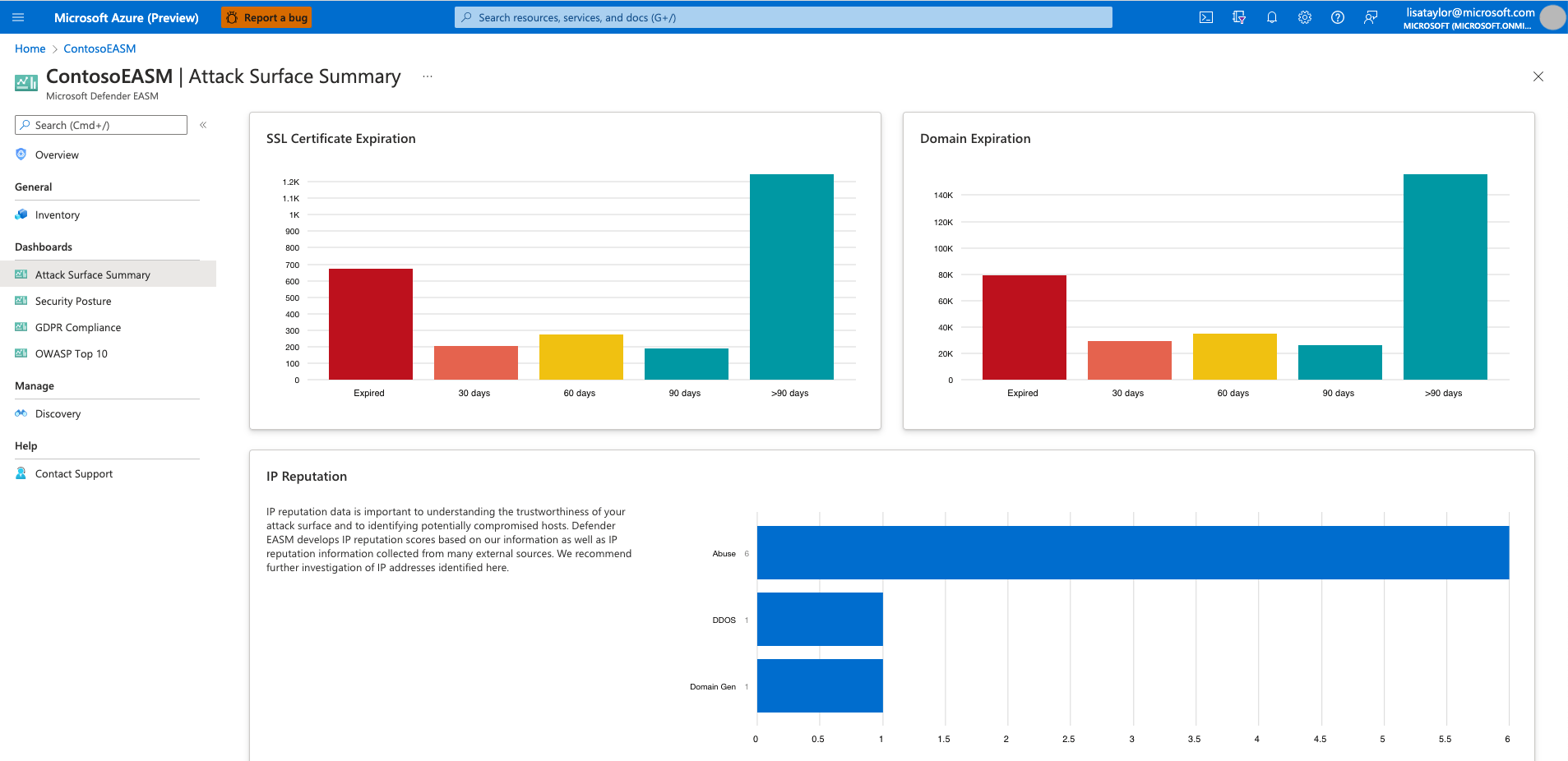Click the magnifier icon in sidebar search
The width and height of the screenshot is (1568, 761).
click(25, 125)
